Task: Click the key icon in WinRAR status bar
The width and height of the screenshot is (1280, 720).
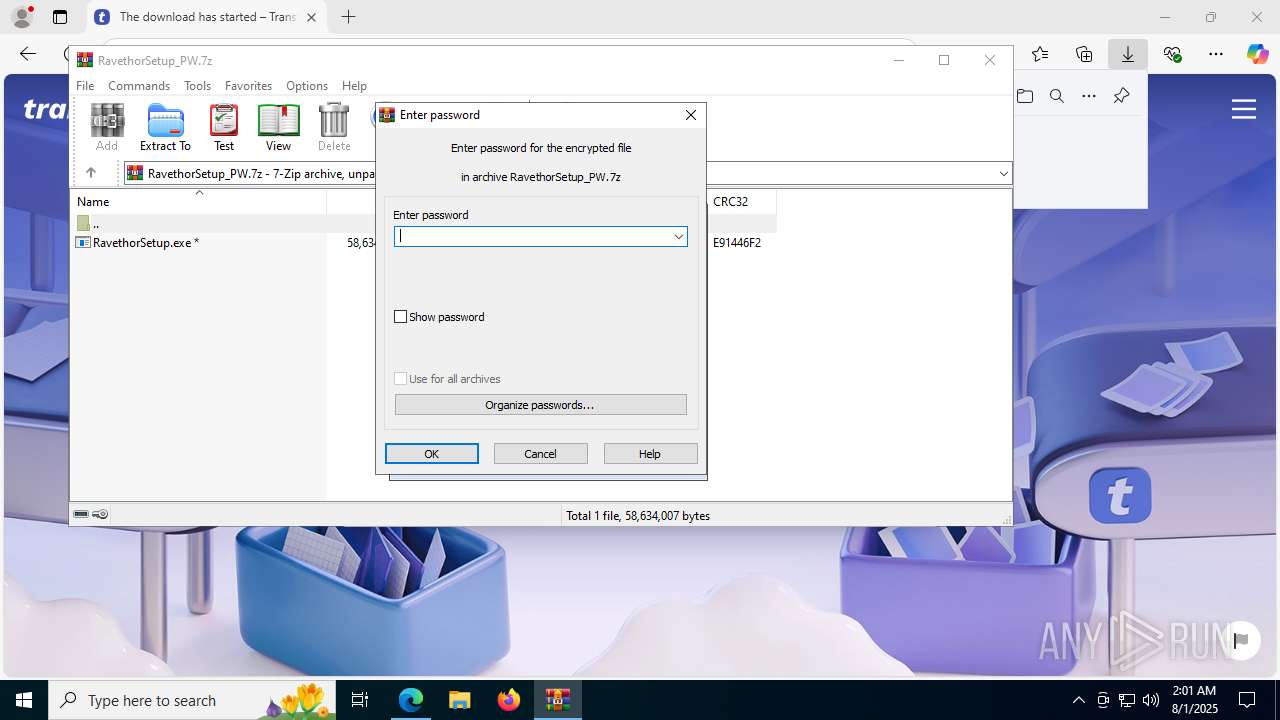Action: (100, 514)
